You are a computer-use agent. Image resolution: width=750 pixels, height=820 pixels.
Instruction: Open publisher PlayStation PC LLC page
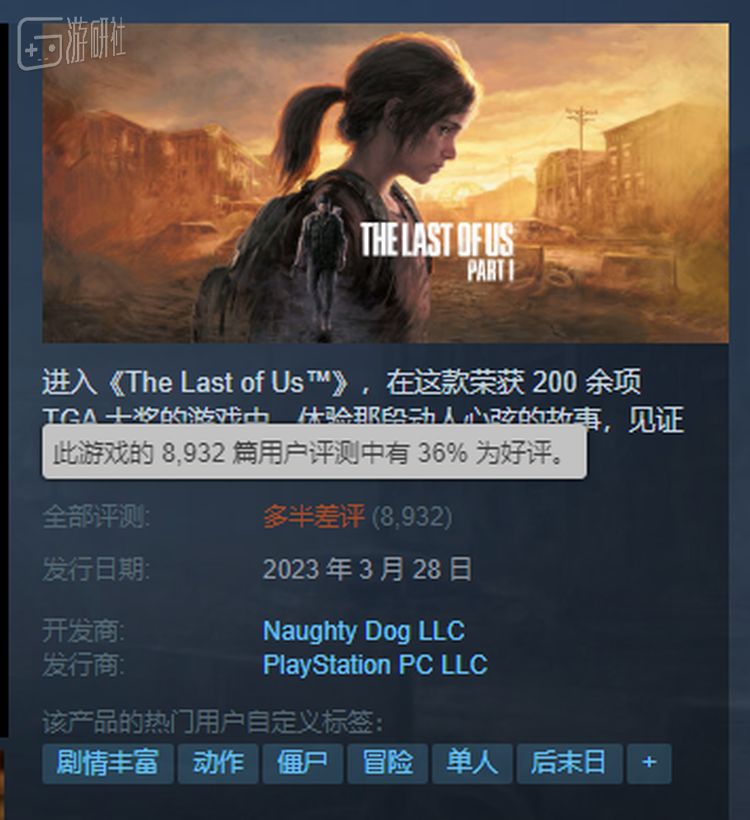[x=375, y=665]
